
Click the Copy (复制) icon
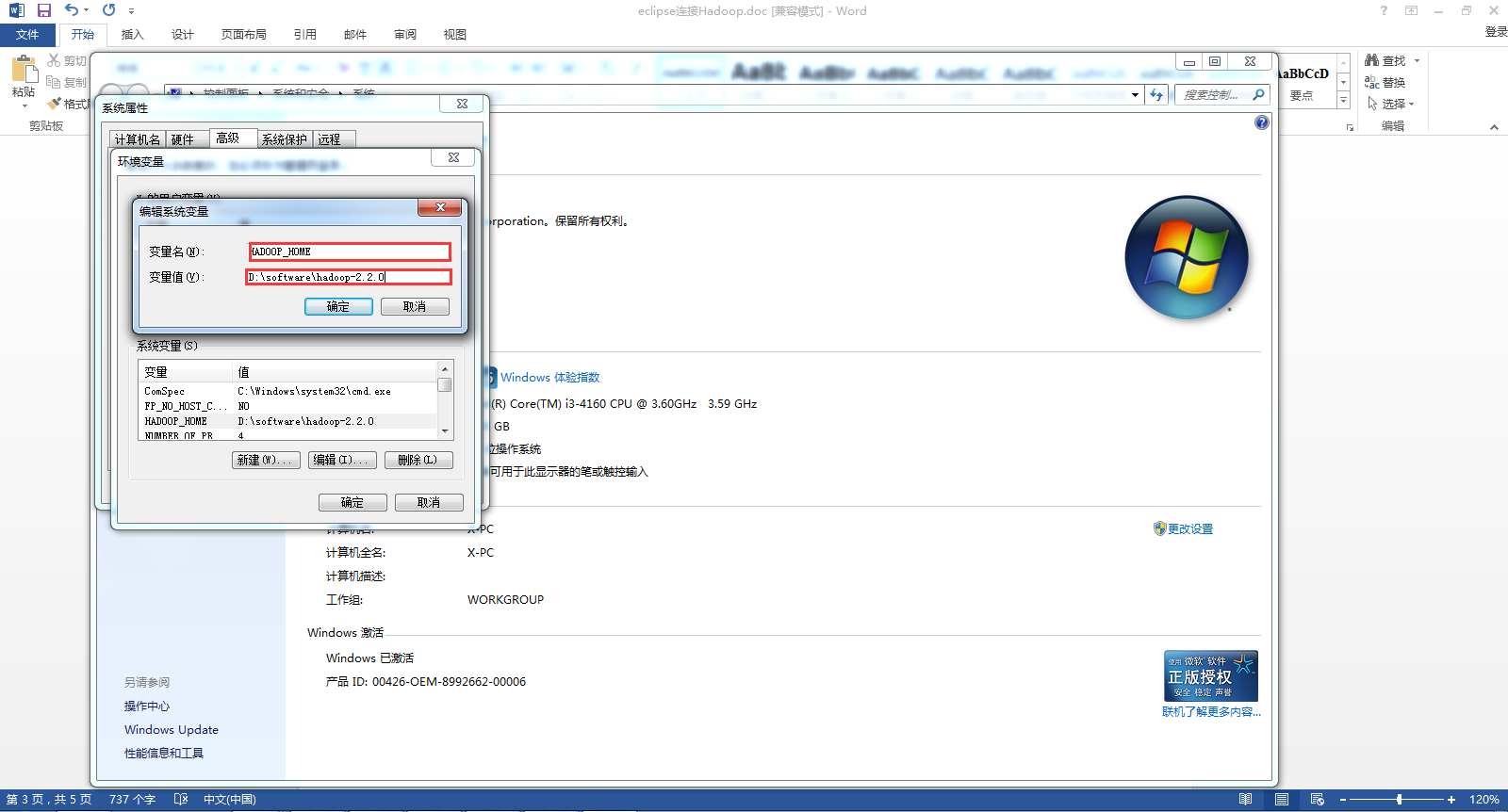[x=54, y=82]
